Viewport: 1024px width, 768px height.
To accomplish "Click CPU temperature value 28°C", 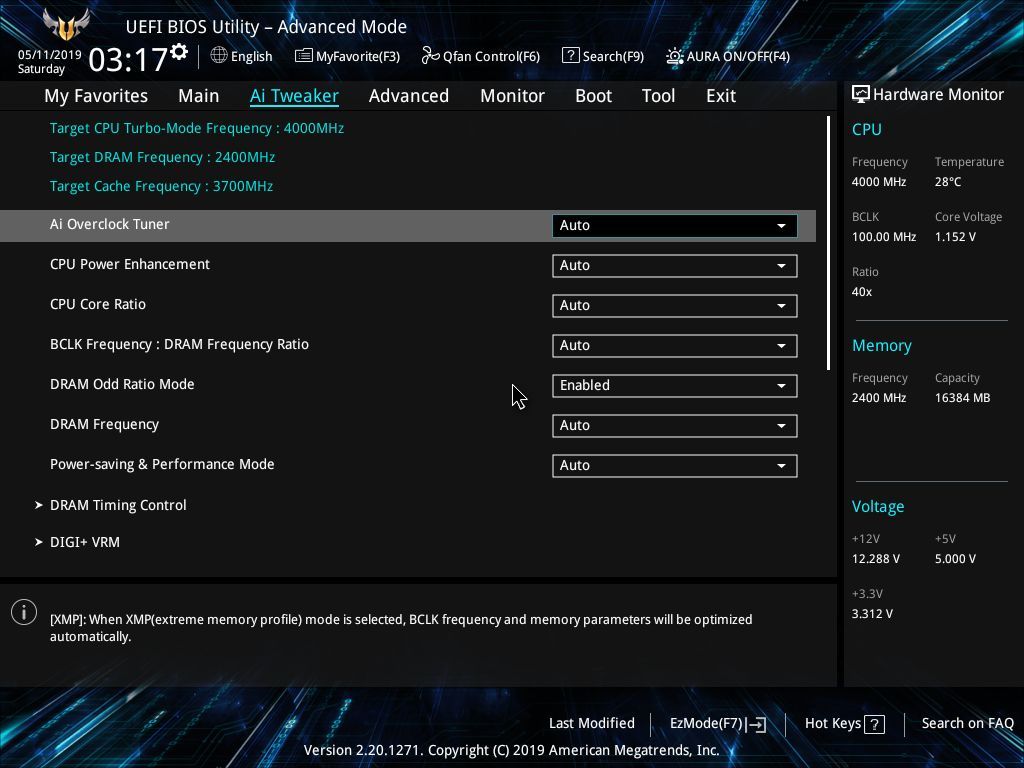I will (x=948, y=182).
